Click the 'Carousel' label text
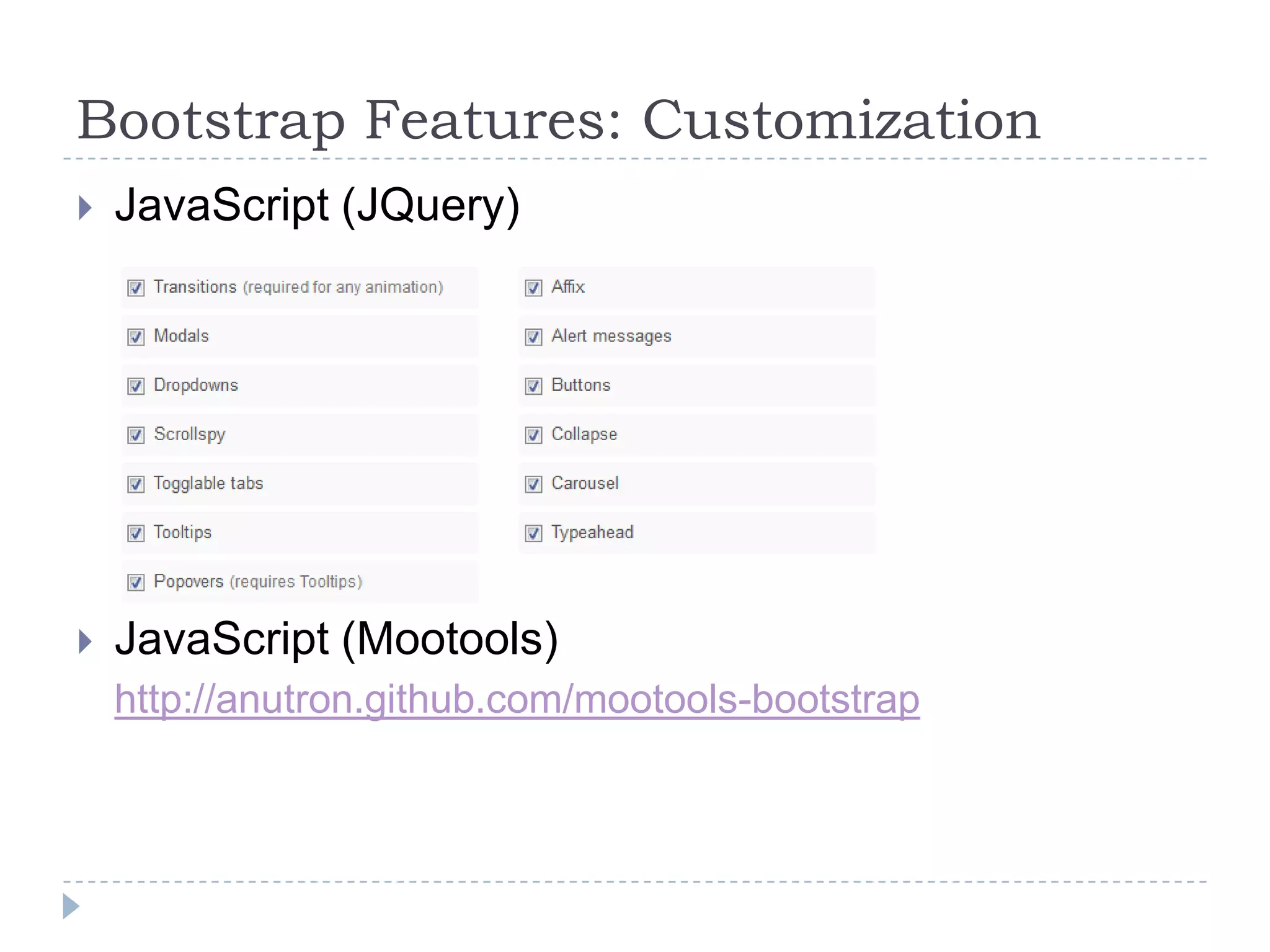The image size is (1270, 952). (585, 483)
